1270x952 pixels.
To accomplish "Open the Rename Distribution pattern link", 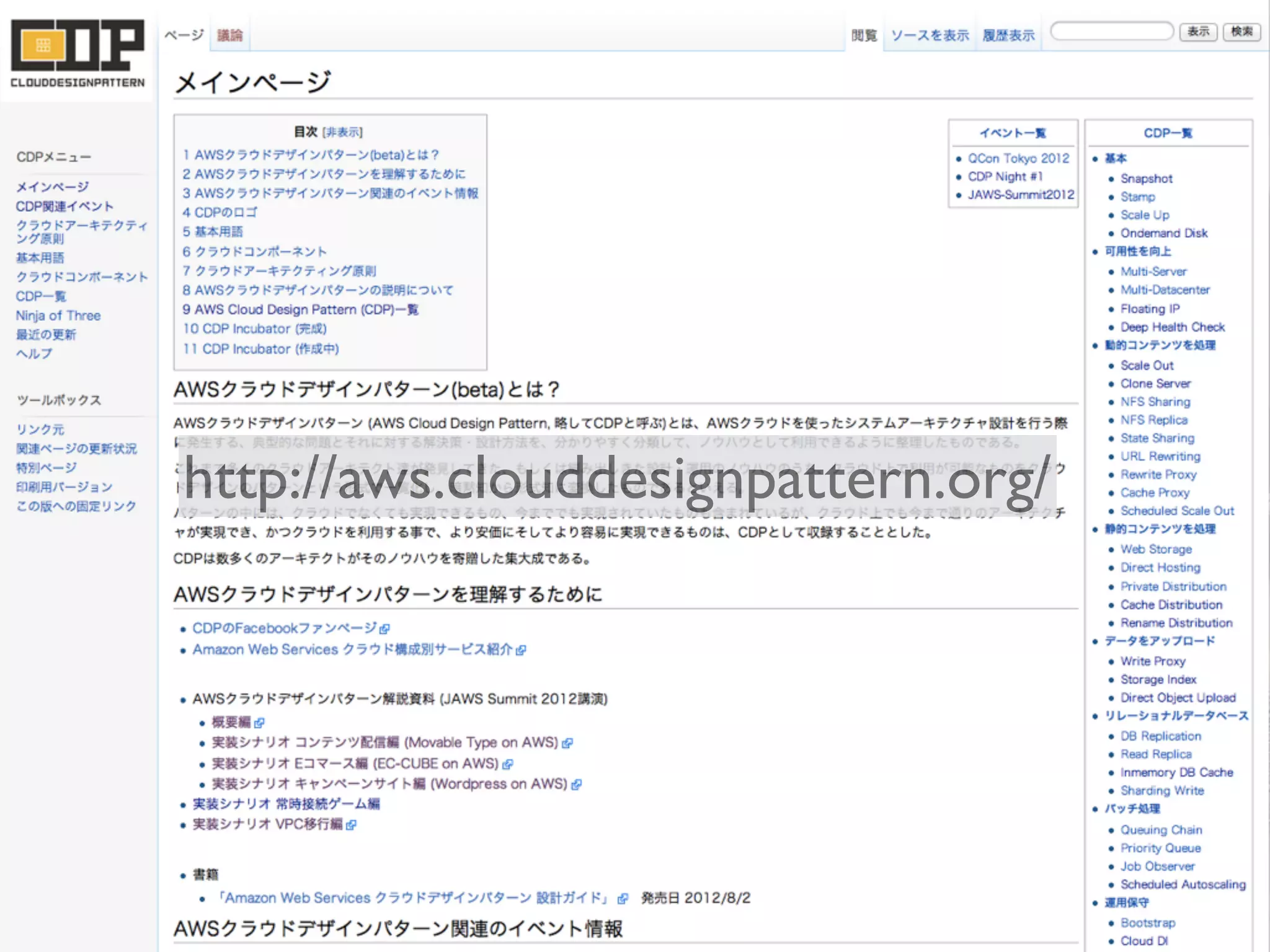I will (x=1176, y=622).
